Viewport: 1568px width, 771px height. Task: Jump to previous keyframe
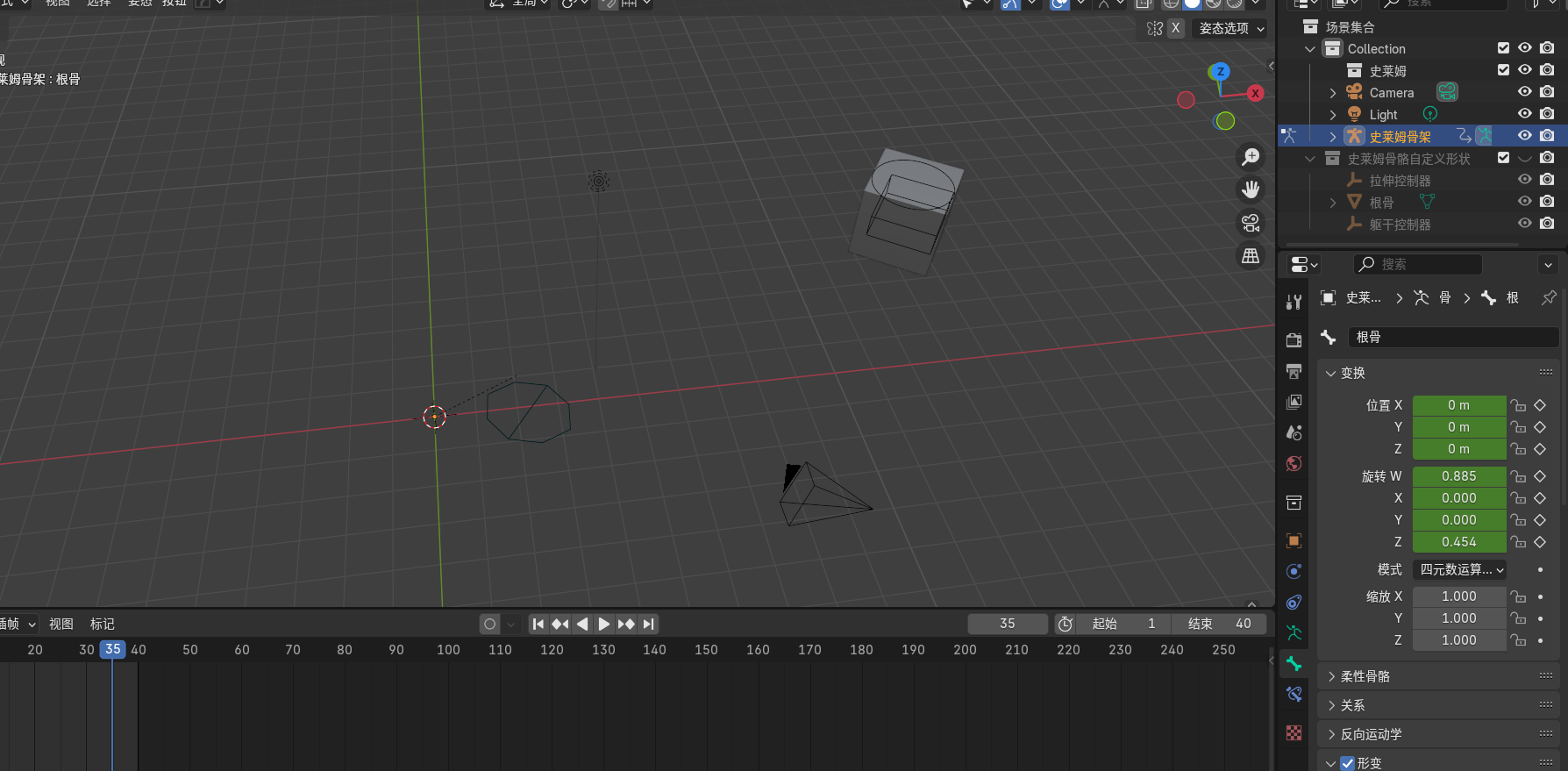[x=560, y=624]
